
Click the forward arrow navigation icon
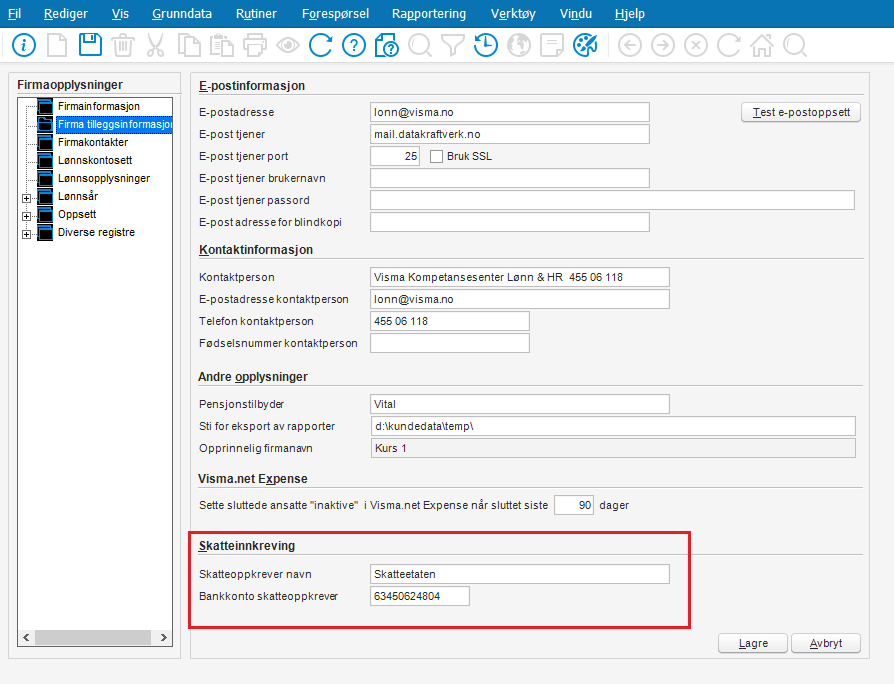tap(663, 45)
